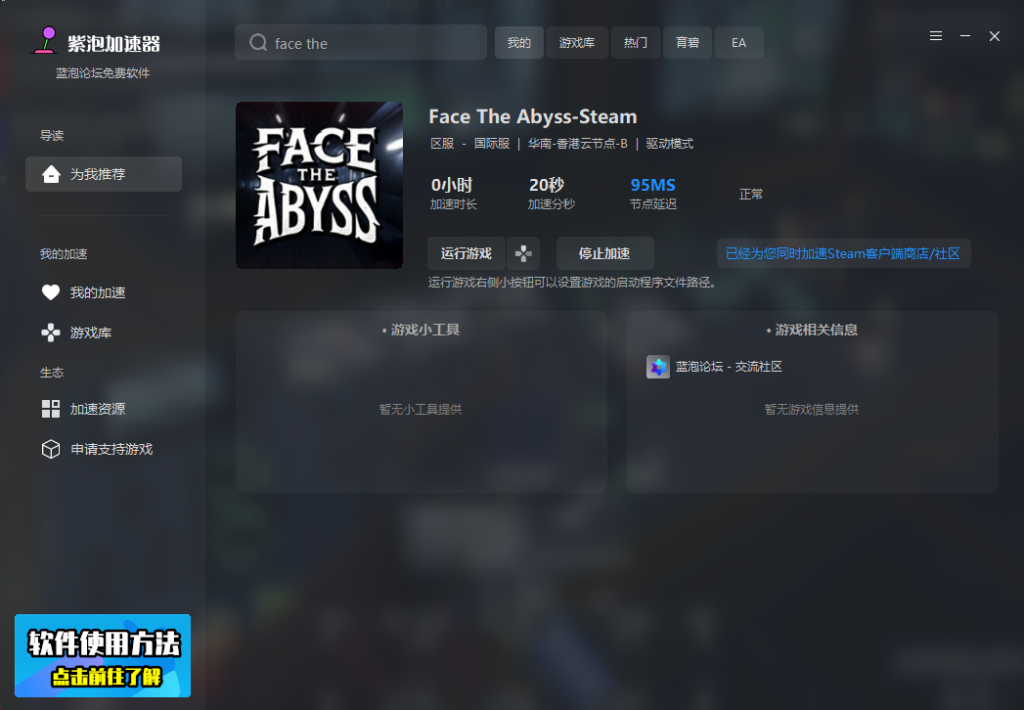Open the 育碧 tab

coord(688,42)
